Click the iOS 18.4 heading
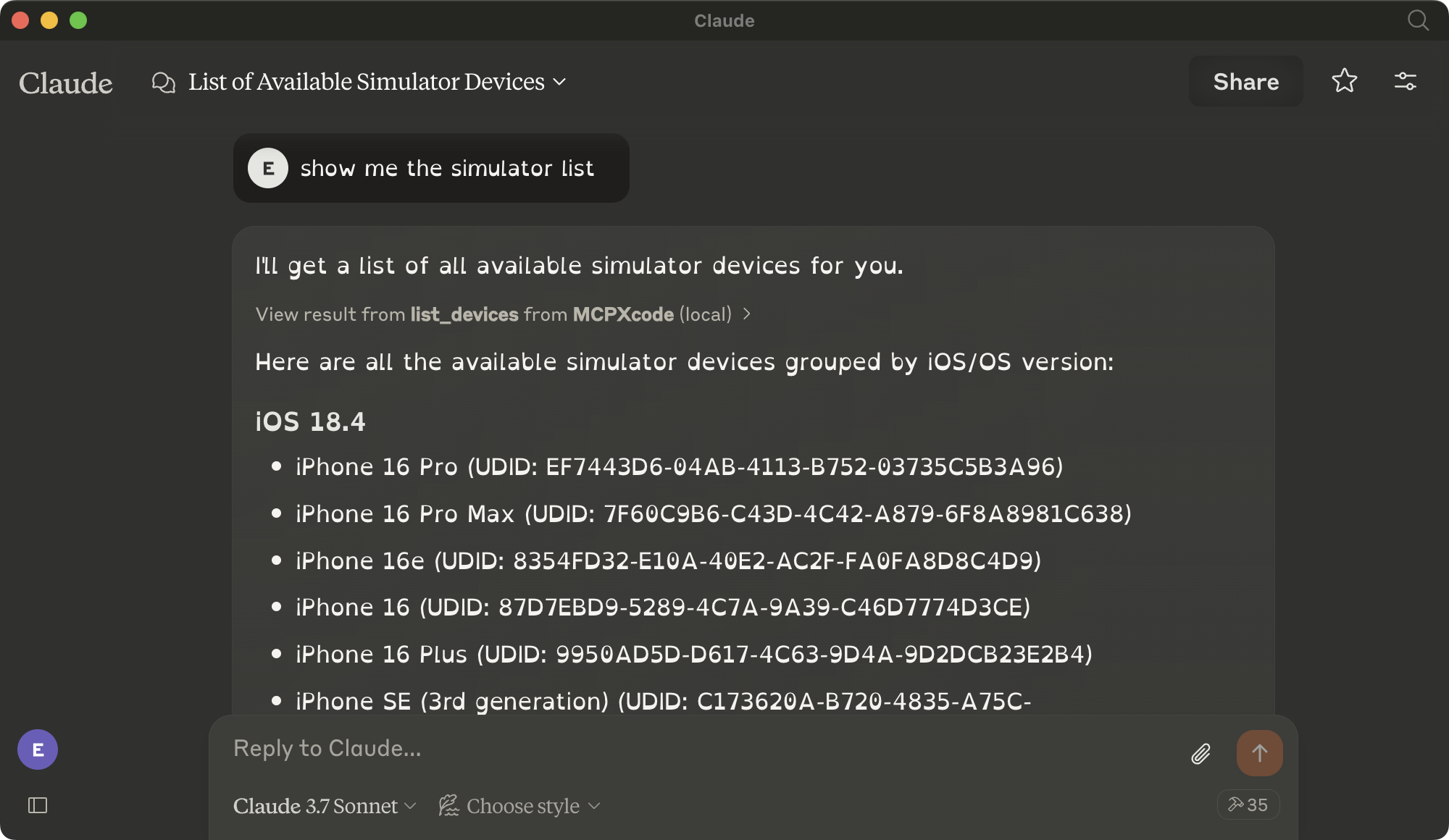Image resolution: width=1449 pixels, height=840 pixels. tap(310, 421)
